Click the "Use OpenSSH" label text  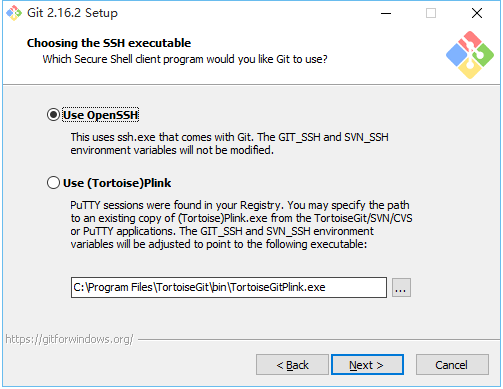pos(100,115)
